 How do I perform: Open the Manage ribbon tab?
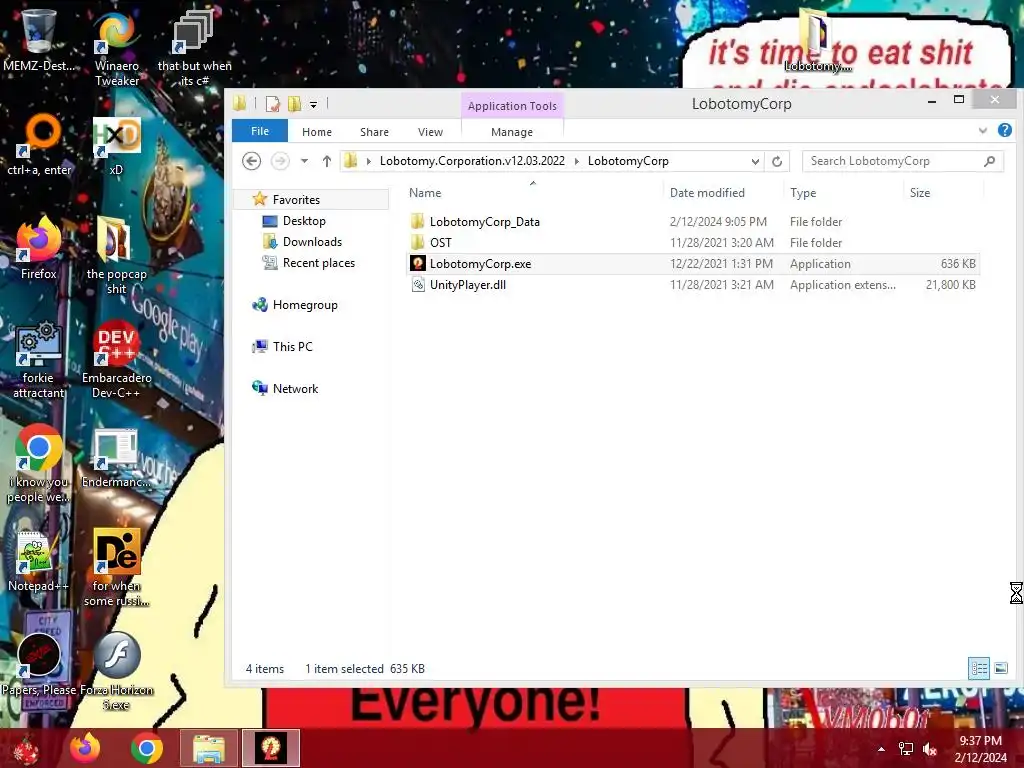512,132
